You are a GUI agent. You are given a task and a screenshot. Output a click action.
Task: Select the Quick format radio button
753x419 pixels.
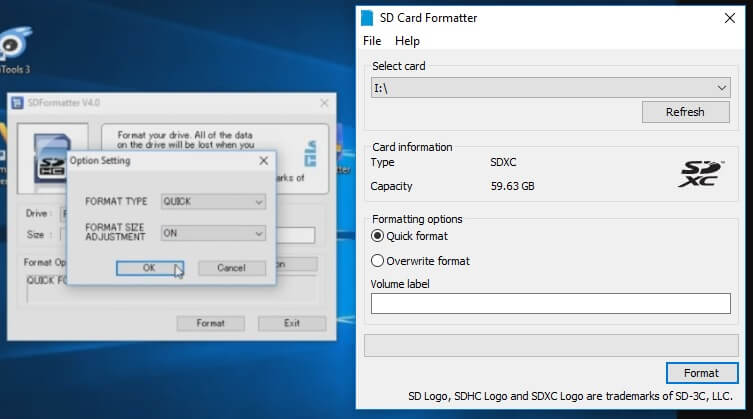[378, 236]
